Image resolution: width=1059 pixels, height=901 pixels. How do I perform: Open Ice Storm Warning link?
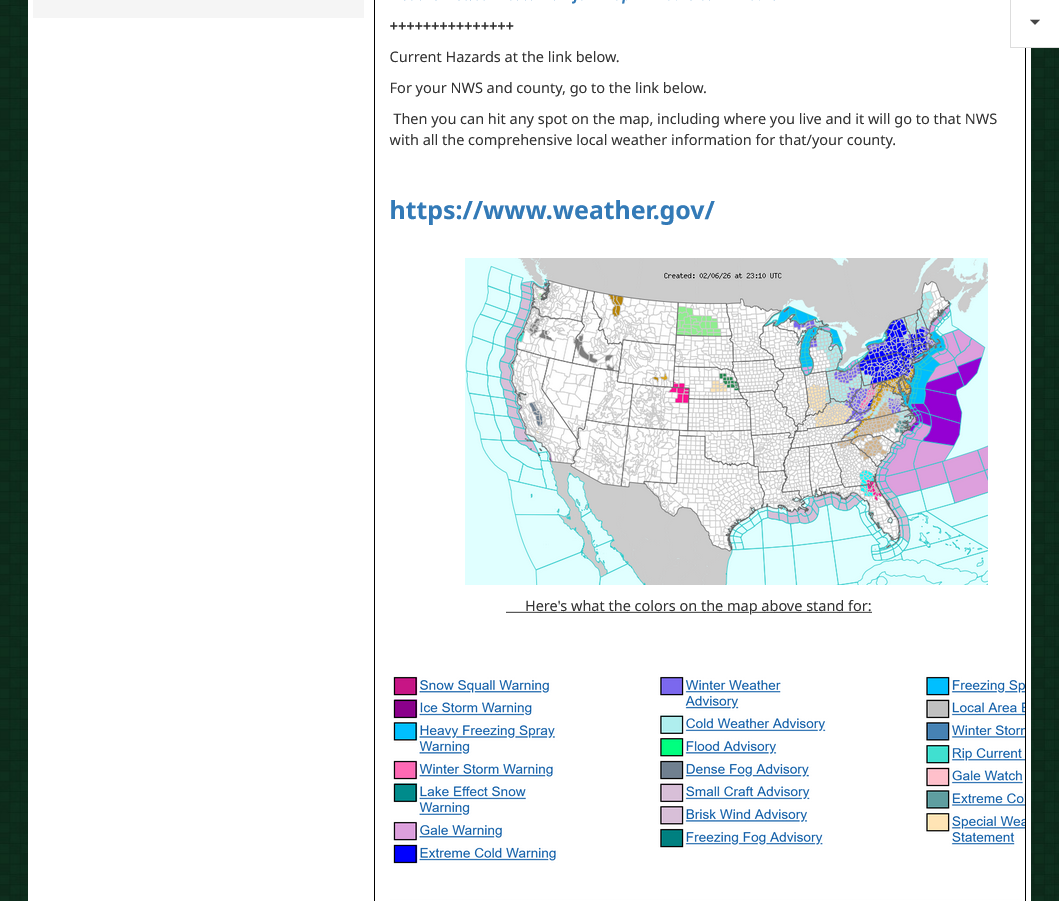click(x=475, y=707)
